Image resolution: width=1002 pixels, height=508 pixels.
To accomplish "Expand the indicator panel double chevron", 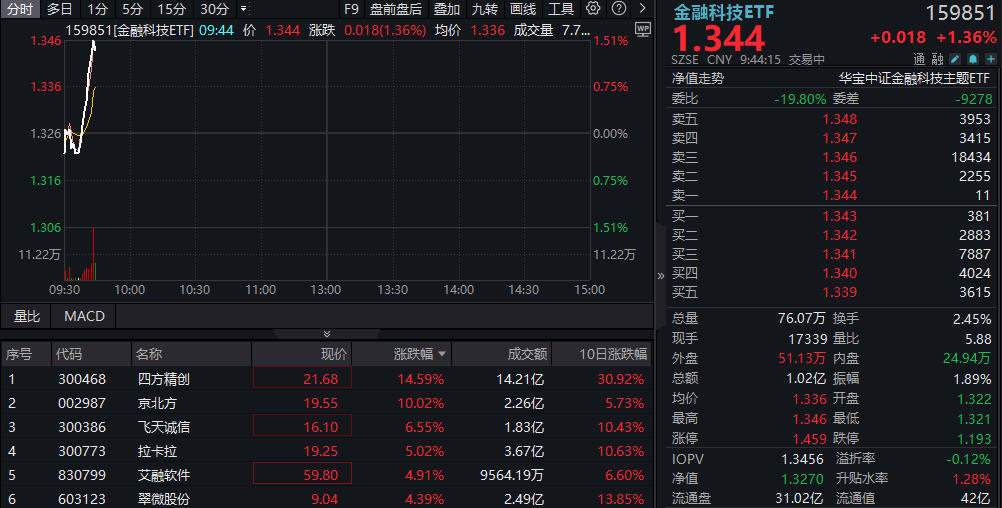I will click(327, 334).
